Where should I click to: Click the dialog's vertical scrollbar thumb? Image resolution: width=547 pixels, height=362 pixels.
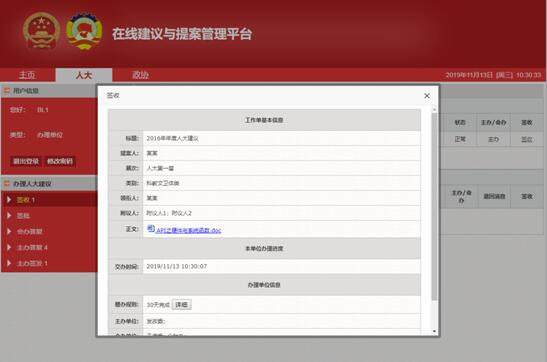(434, 206)
